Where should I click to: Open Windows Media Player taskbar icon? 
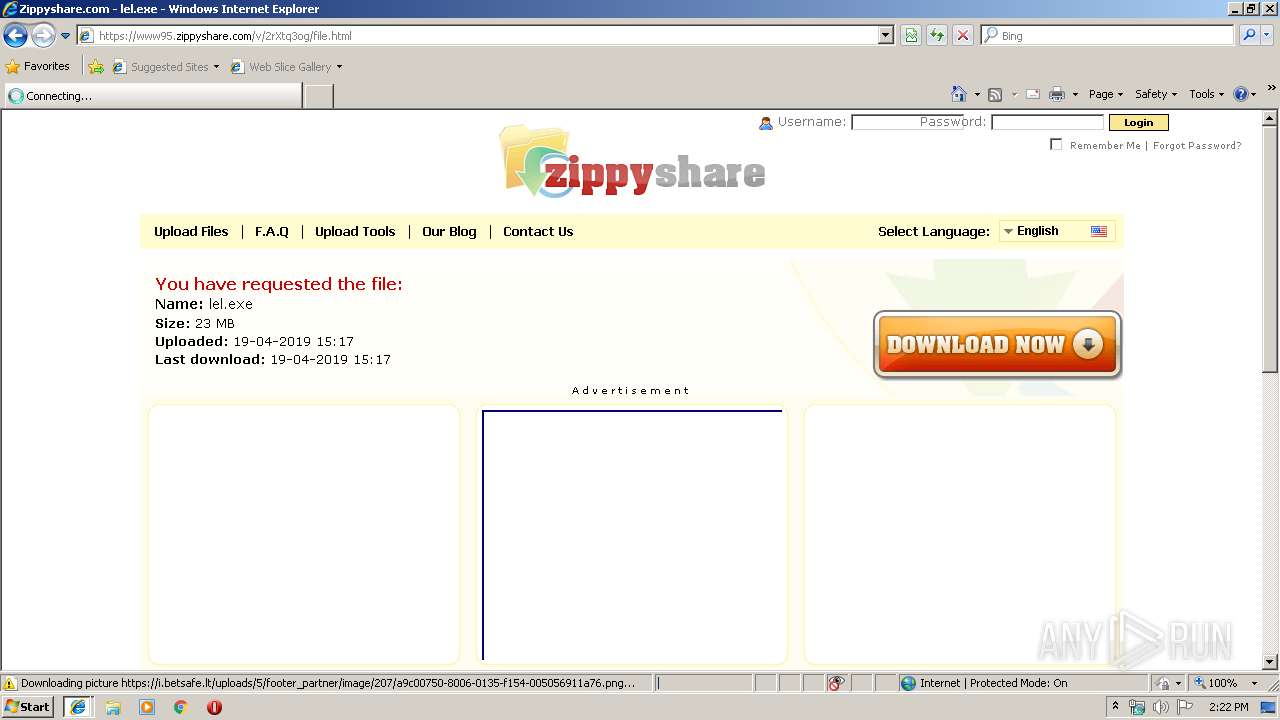pos(147,707)
